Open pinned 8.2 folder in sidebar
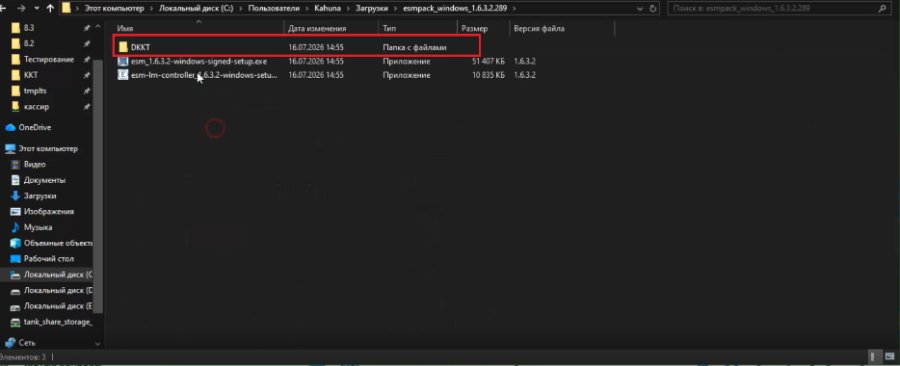This screenshot has height=366, width=900. coord(29,44)
